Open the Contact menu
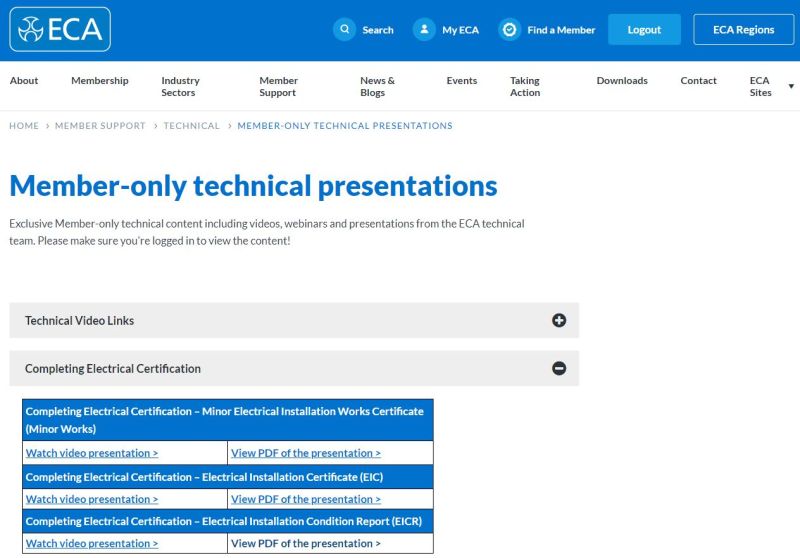The width and height of the screenshot is (800, 558). pyautogui.click(x=698, y=81)
